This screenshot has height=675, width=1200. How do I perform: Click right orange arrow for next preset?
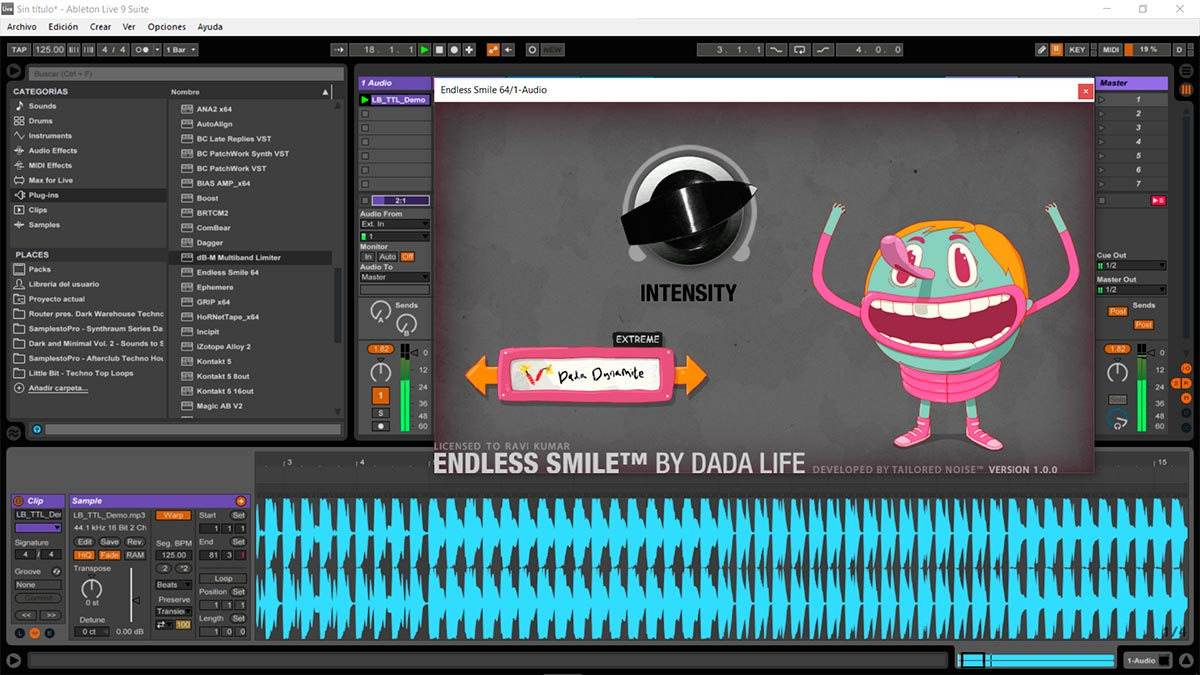pyautogui.click(x=691, y=374)
